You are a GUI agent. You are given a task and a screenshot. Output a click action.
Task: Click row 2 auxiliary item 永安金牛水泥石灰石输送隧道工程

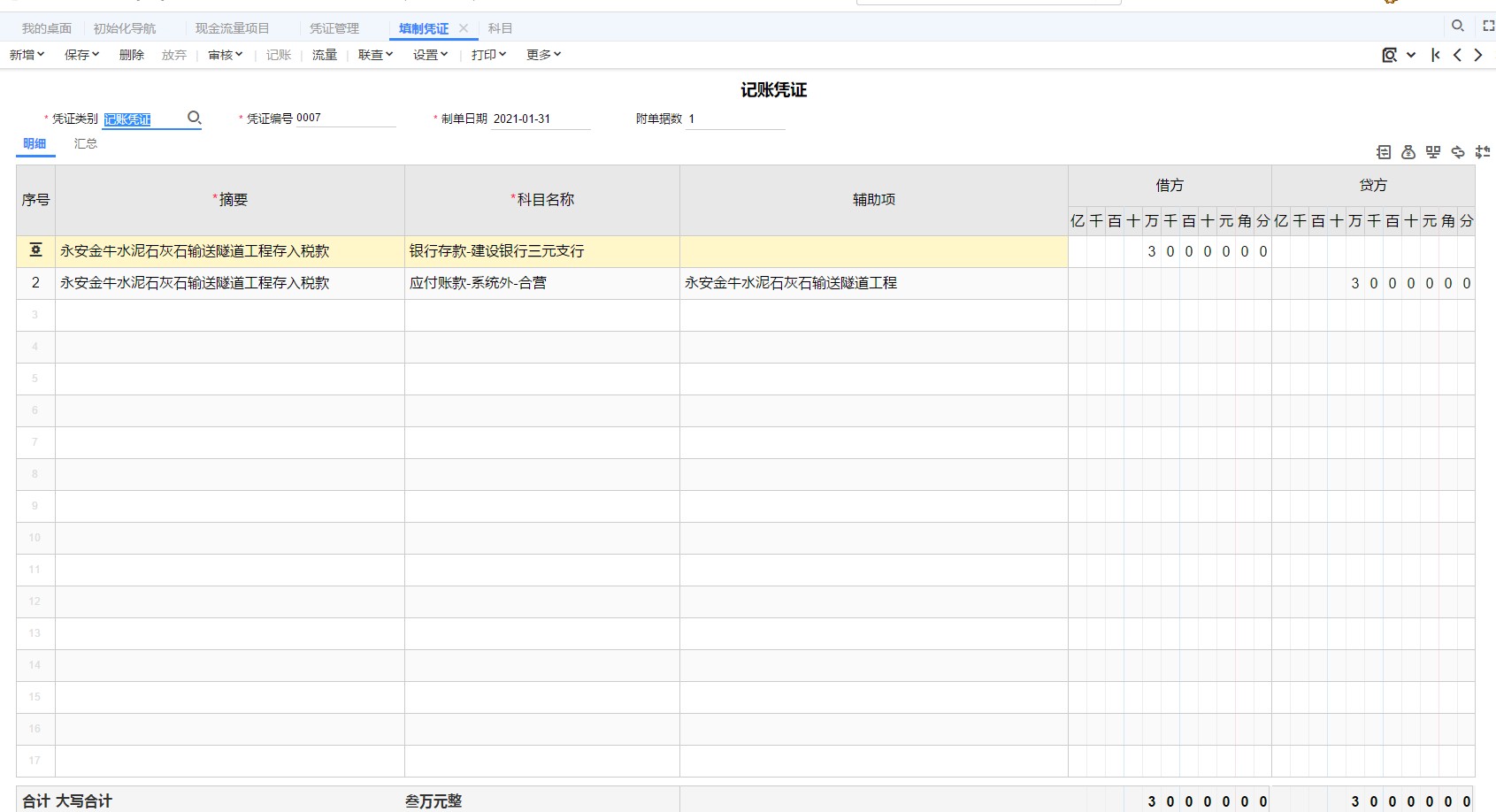pos(874,283)
